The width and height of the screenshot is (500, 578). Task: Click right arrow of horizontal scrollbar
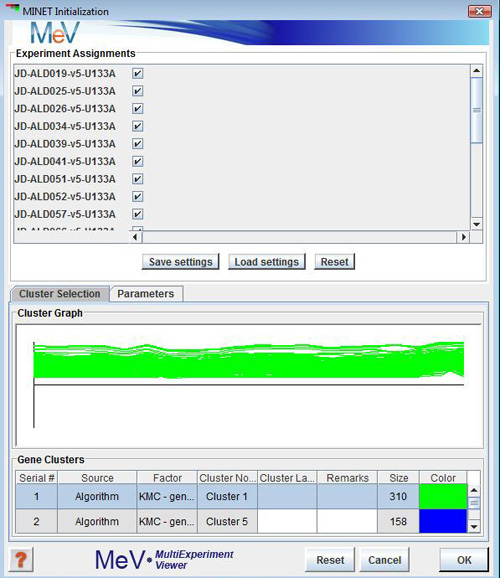click(x=463, y=237)
